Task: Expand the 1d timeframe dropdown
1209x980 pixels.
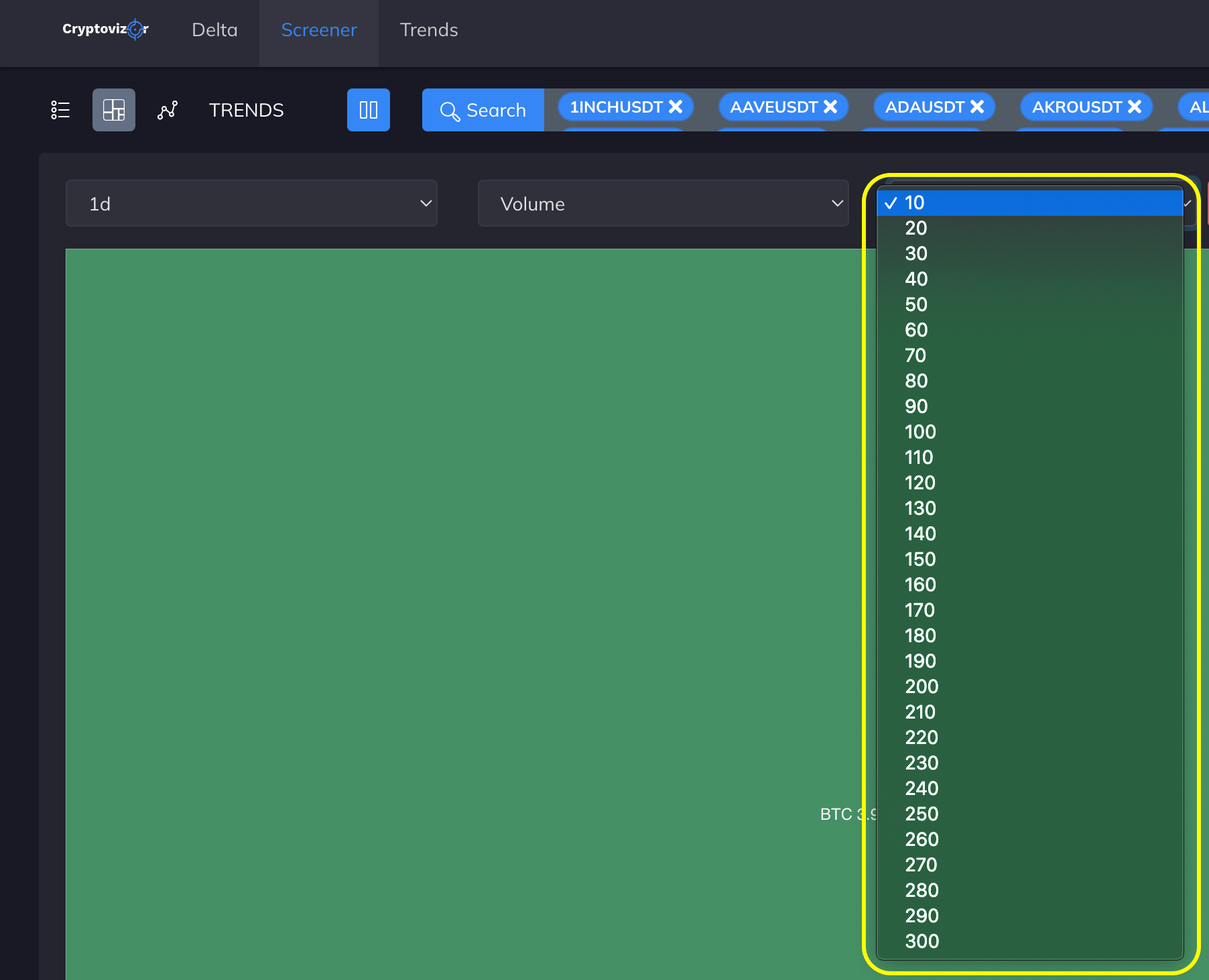Action: point(251,203)
